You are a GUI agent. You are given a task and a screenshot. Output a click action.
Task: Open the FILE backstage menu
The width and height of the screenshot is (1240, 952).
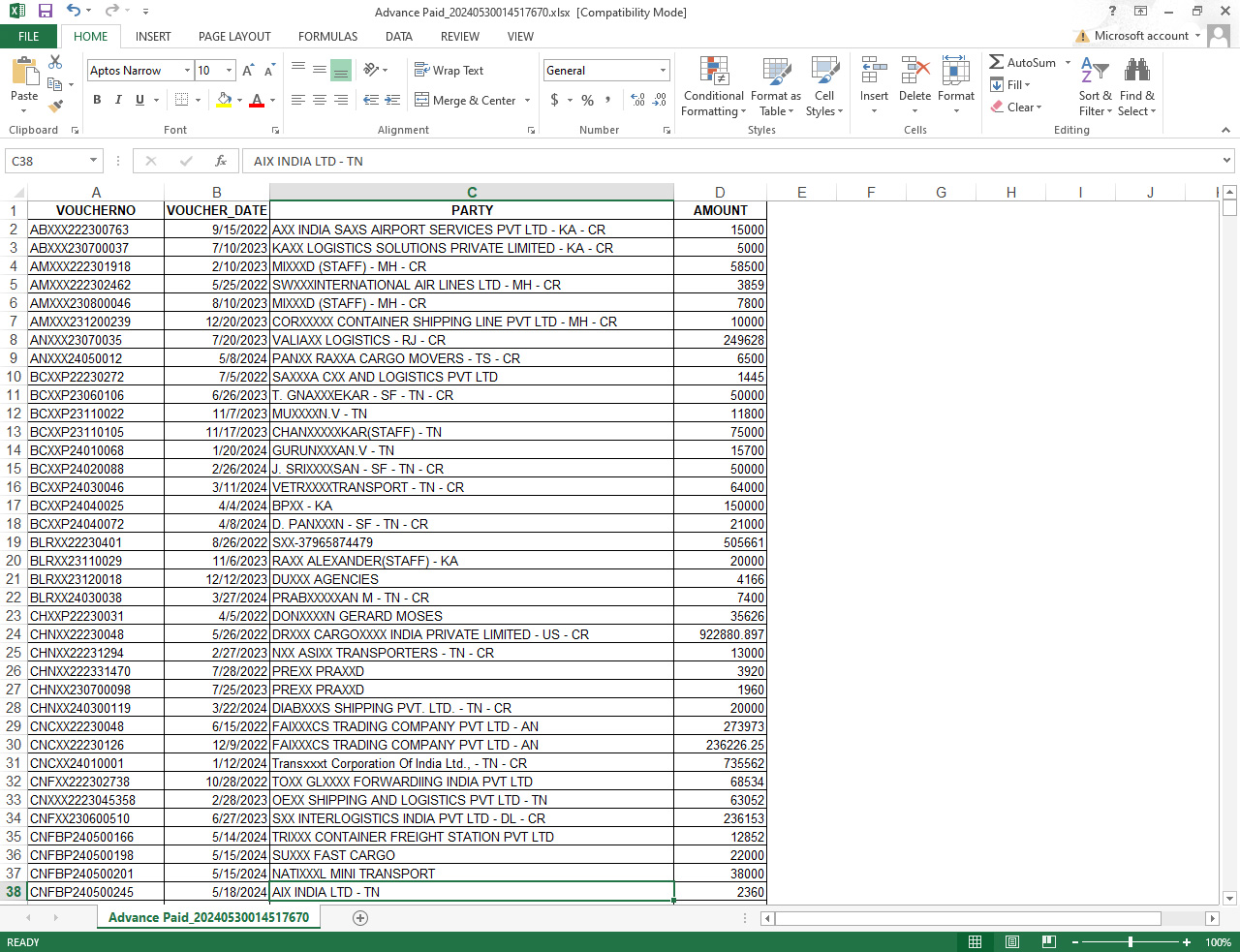tap(29, 37)
